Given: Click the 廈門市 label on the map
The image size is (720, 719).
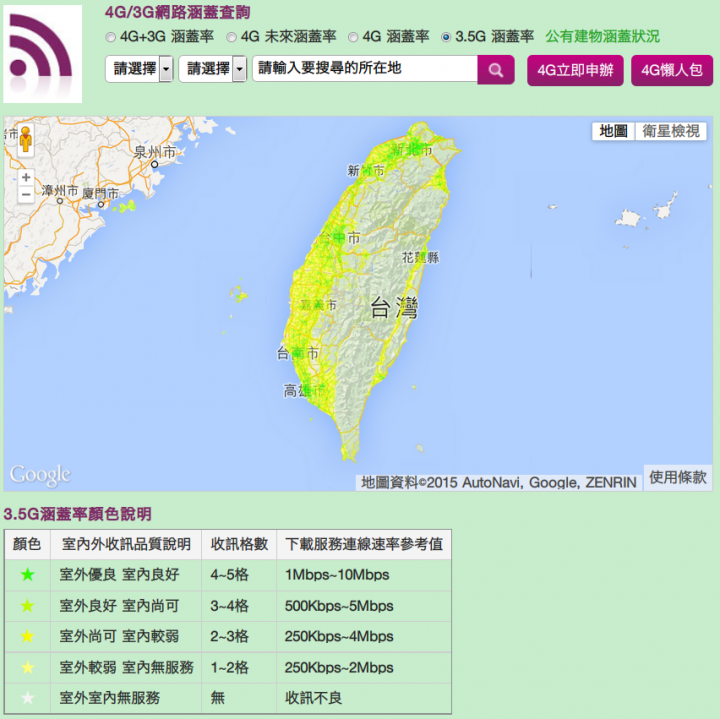Looking at the screenshot, I should (x=101, y=193).
